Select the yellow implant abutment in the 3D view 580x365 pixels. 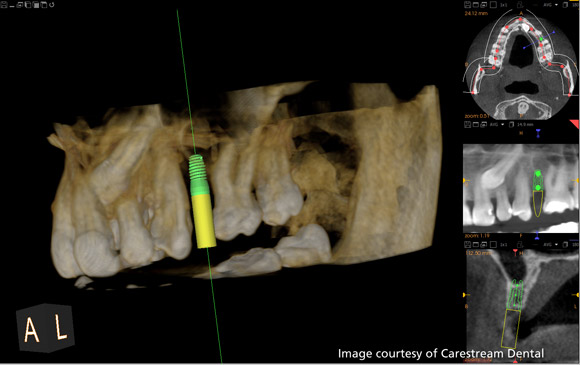pos(203,220)
